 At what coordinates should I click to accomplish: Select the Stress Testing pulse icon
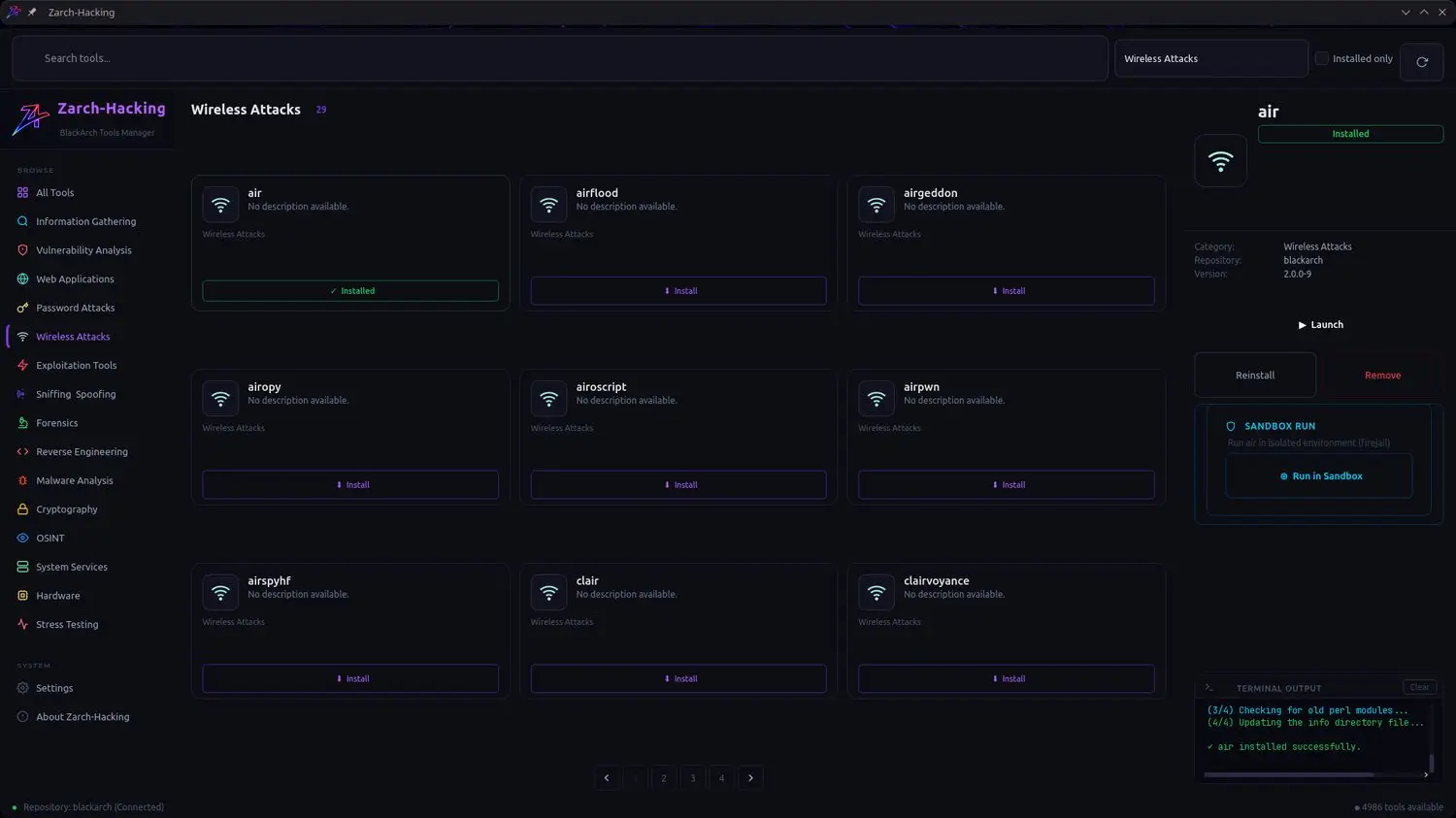click(x=22, y=625)
